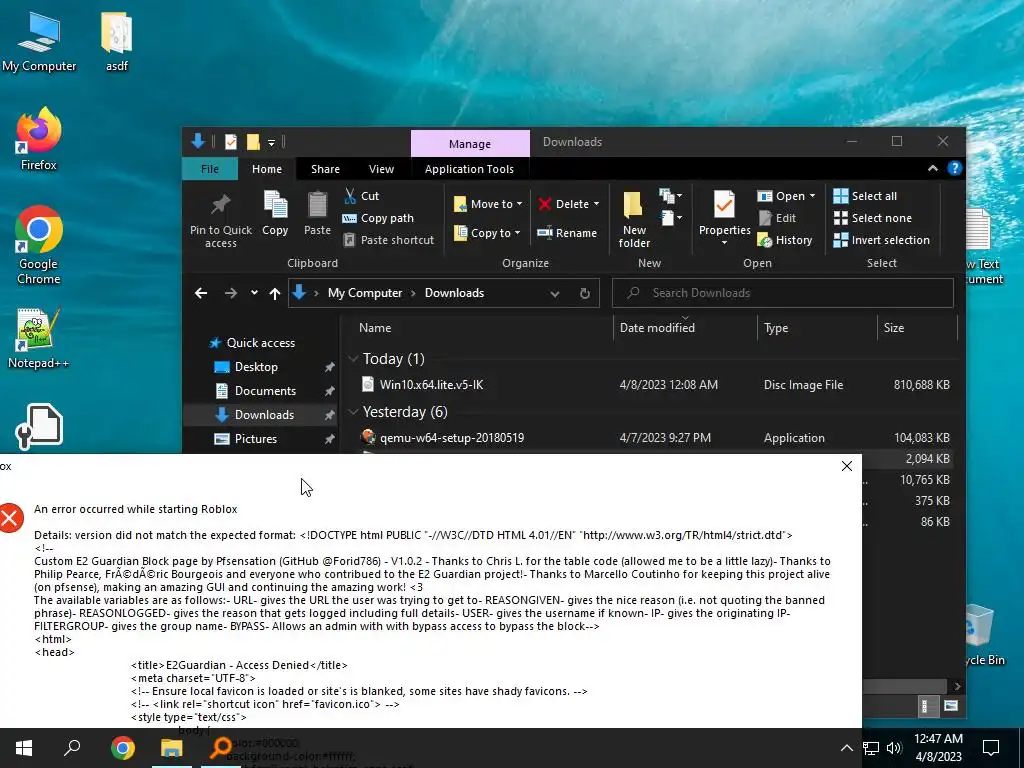Viewport: 1024px width, 768px height.
Task: Open taskbar search magnifier
Action: (72, 748)
